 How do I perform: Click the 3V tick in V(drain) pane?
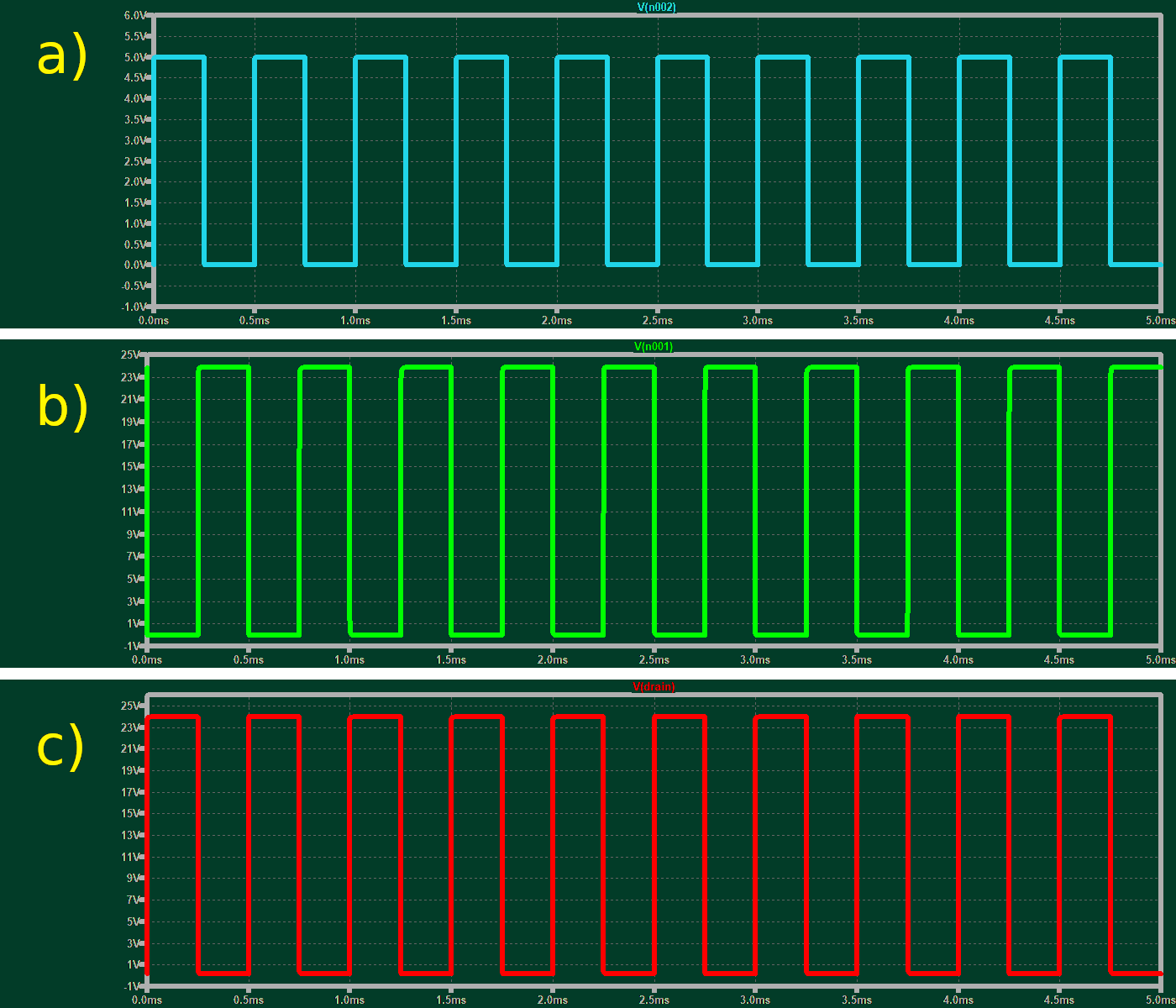coord(134,943)
